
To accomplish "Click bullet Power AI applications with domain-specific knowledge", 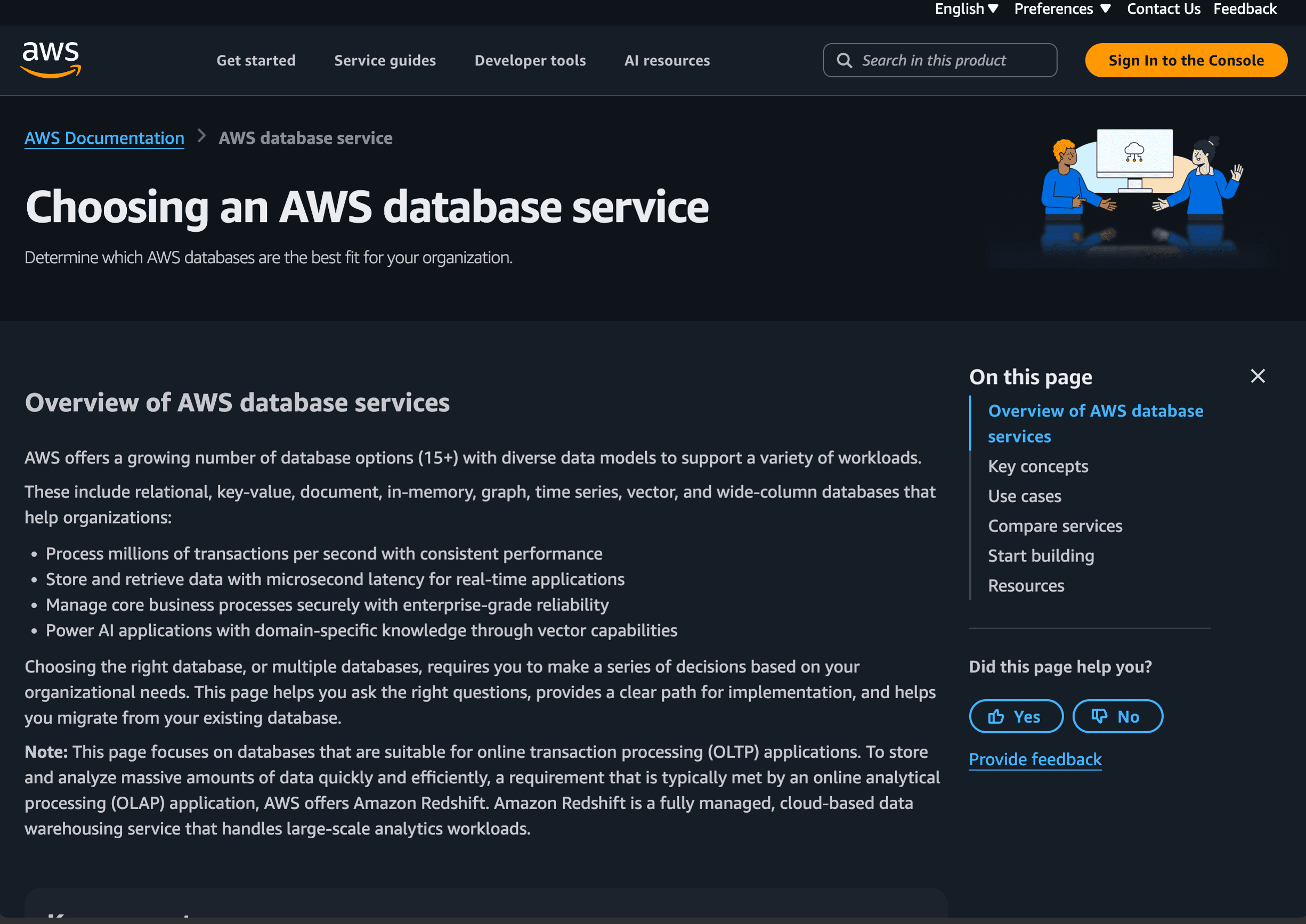I will [x=361, y=631].
